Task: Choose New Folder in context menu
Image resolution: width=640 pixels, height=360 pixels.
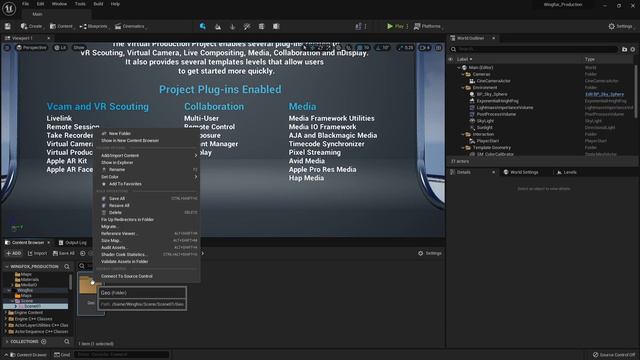Action: 120,133
